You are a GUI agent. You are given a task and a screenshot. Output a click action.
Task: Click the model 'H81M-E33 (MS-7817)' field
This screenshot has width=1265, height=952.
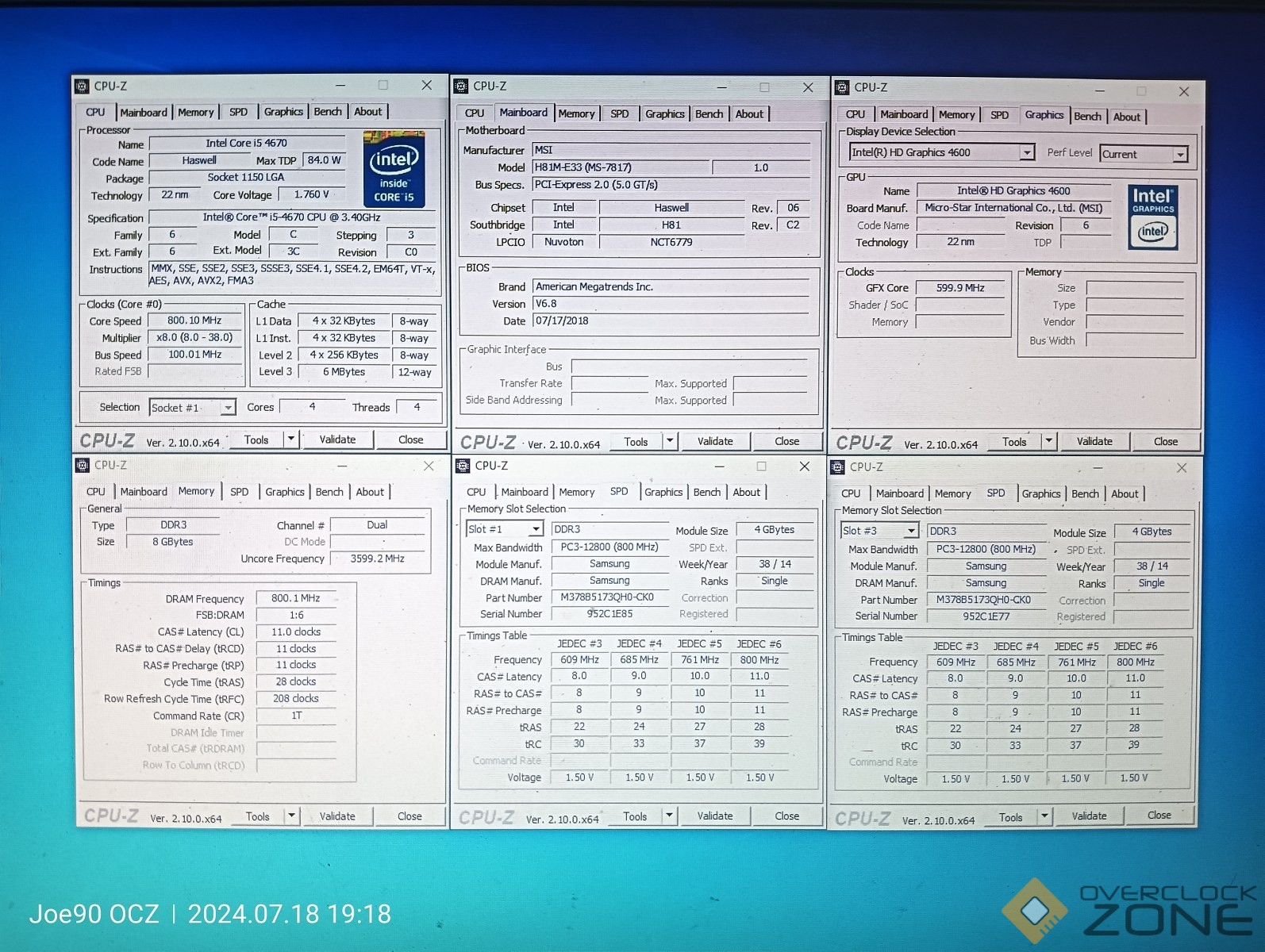(x=621, y=167)
